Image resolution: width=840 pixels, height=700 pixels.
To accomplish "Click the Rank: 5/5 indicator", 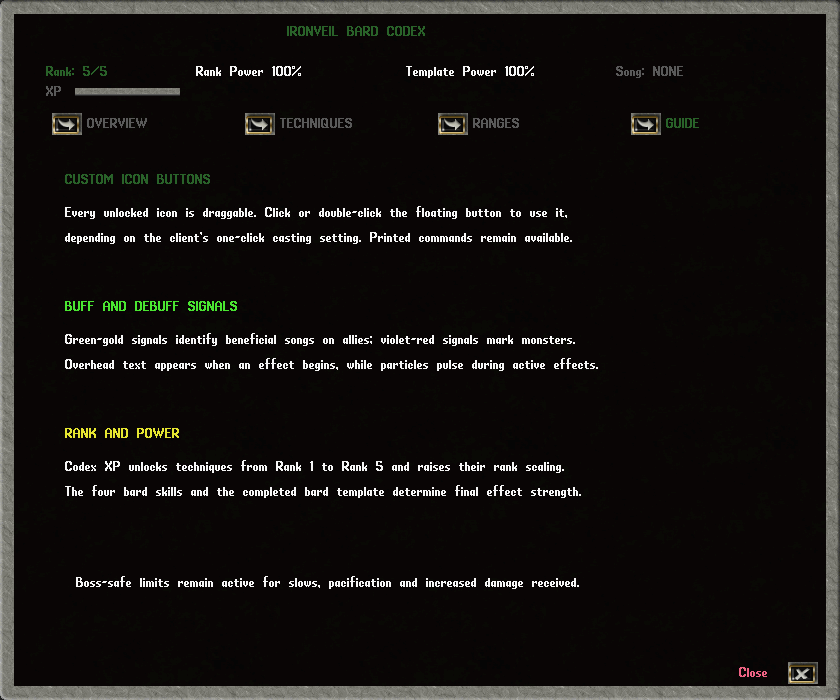I will 76,71.
